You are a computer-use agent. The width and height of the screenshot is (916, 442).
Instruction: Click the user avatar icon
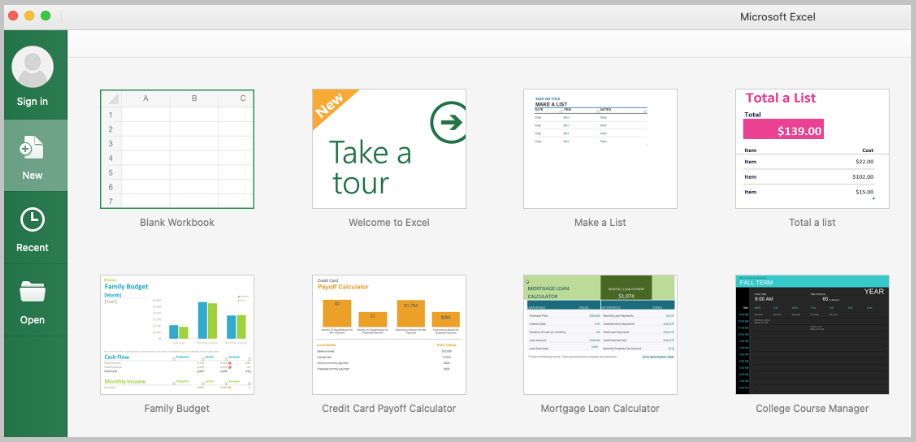[x=32, y=67]
